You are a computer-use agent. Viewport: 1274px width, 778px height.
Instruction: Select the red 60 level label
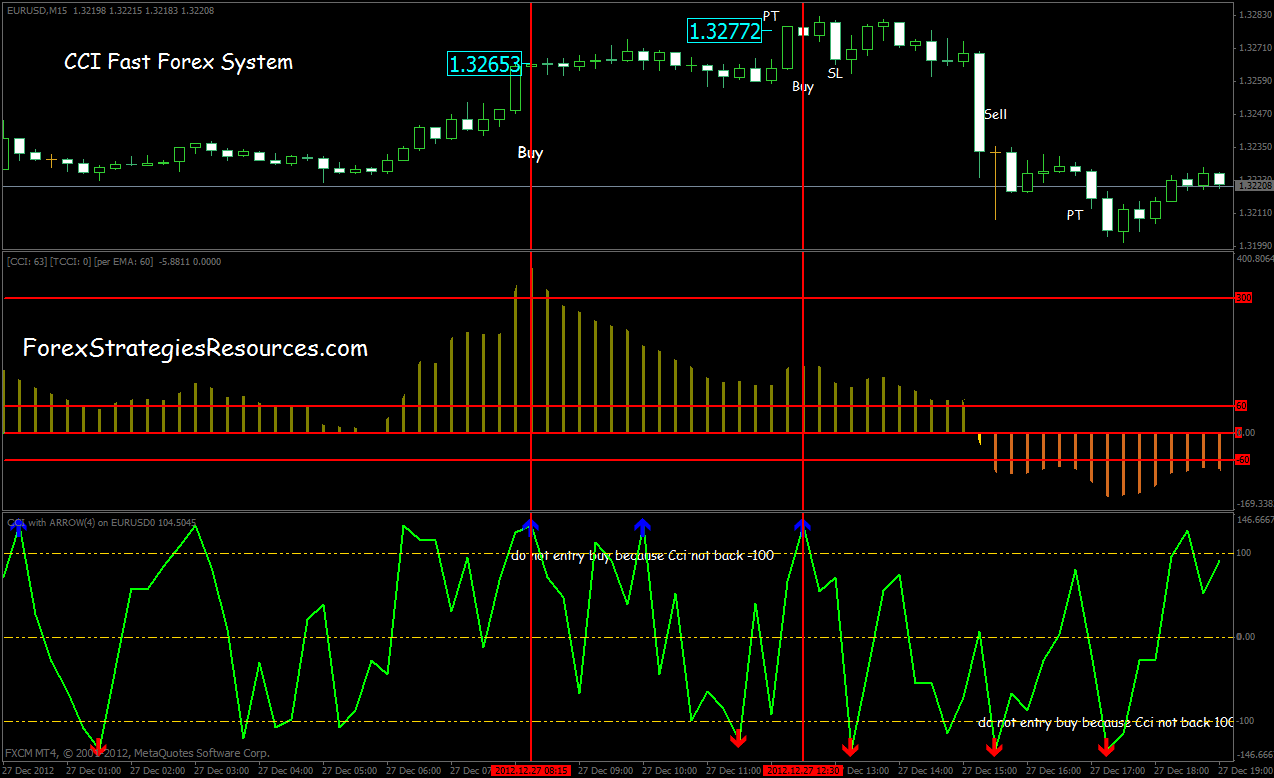click(1242, 406)
